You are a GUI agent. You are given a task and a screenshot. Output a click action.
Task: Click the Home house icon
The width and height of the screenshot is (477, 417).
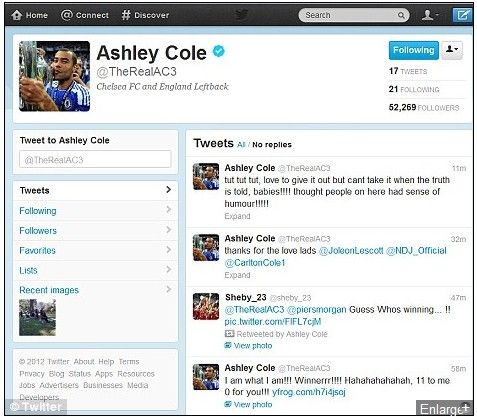(16, 15)
